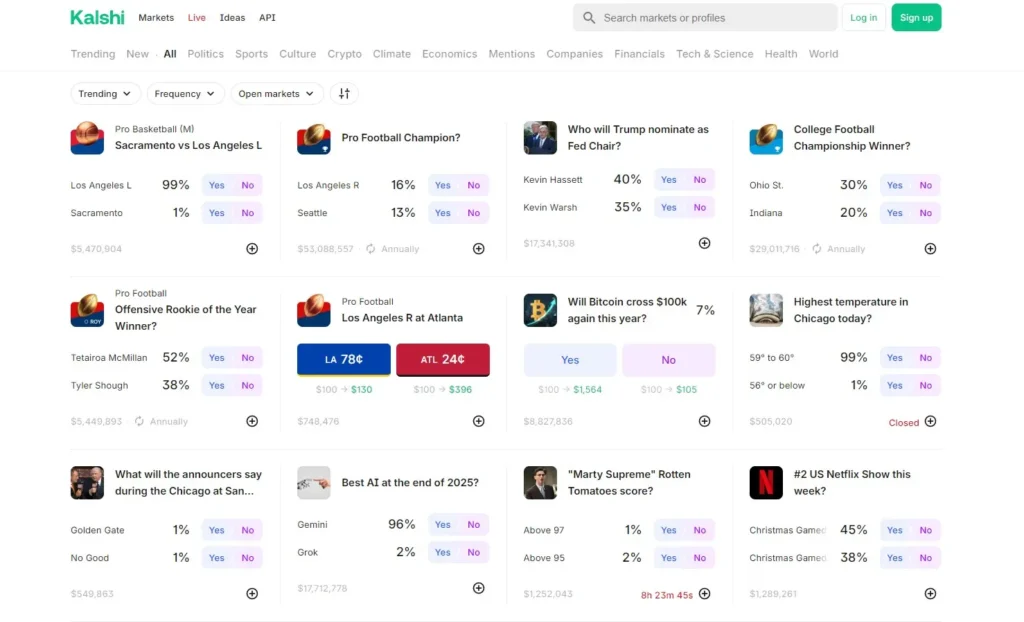
Task: Open the Open markets dropdown
Action: (277, 94)
